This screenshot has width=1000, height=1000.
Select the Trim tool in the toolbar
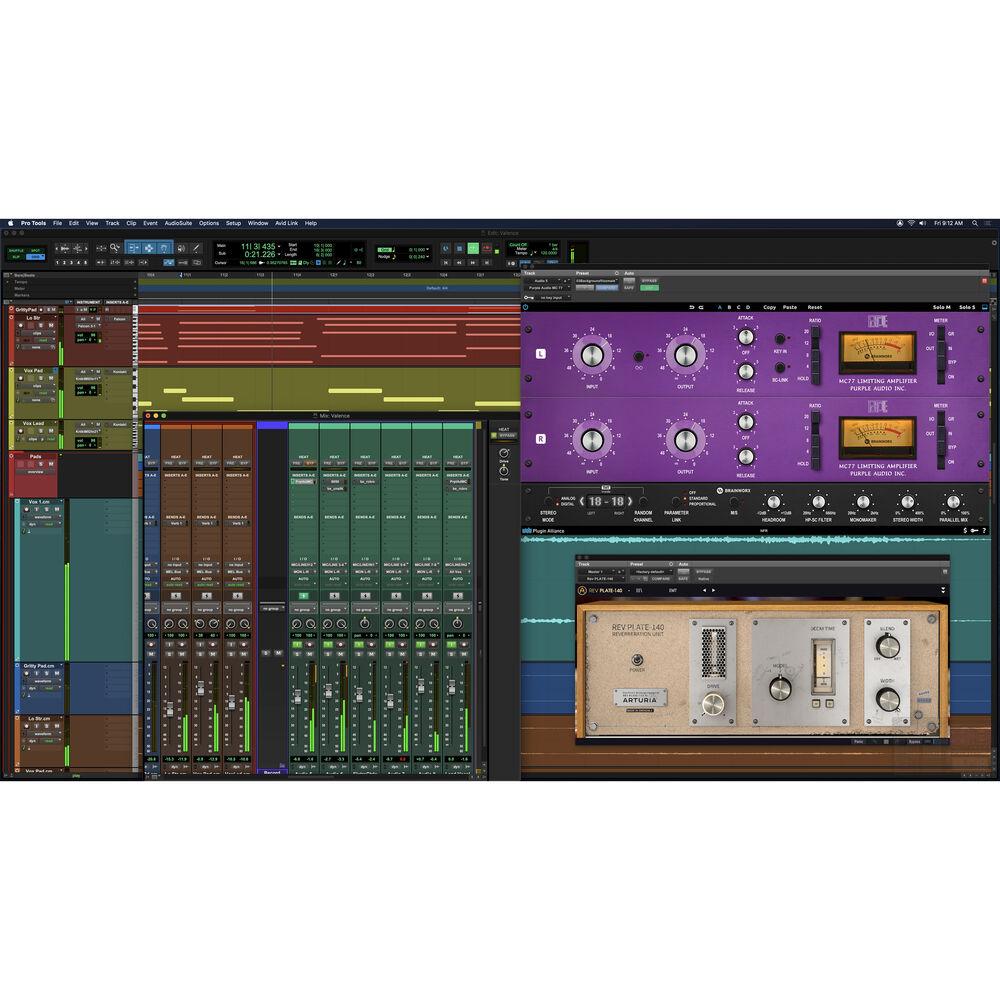click(x=133, y=248)
